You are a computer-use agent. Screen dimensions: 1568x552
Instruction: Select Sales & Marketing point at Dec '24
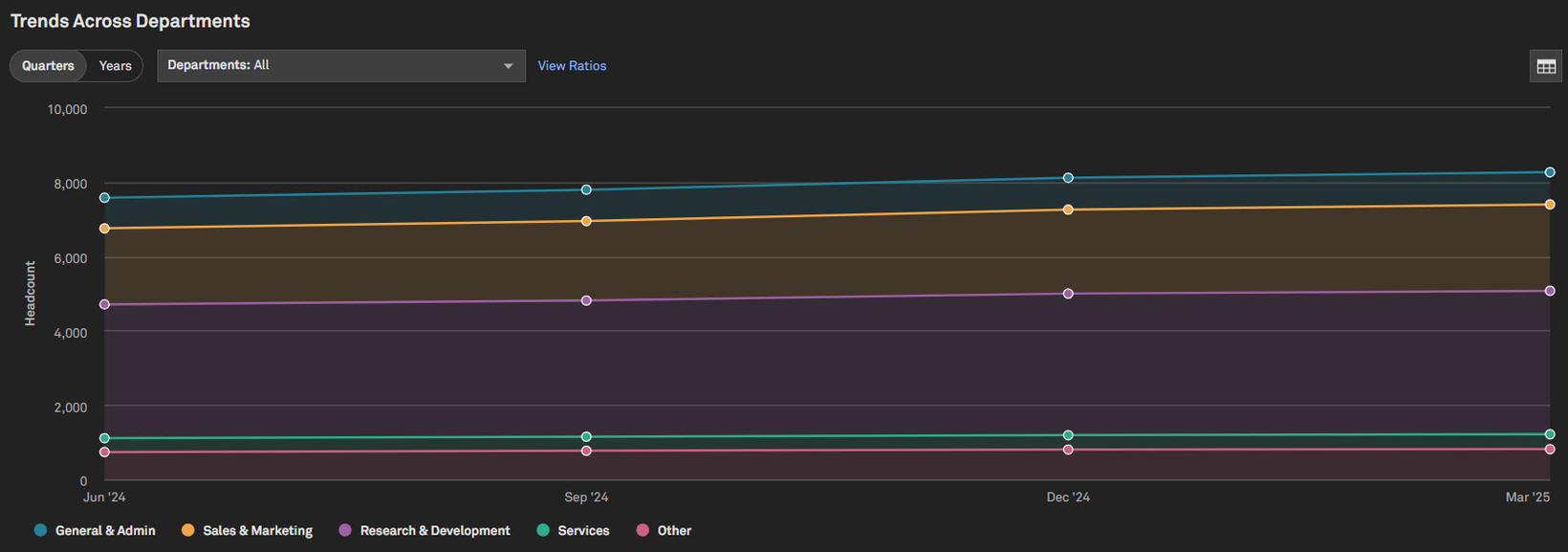[1068, 210]
